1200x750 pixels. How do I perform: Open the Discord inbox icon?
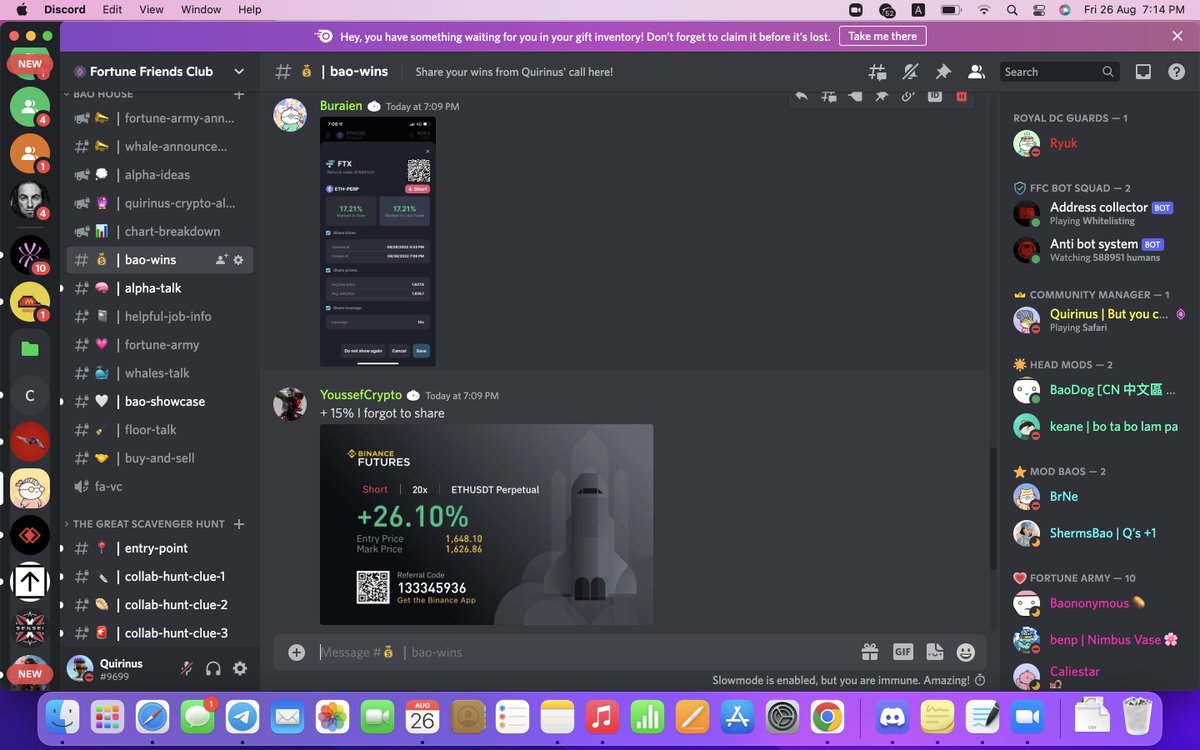click(x=1143, y=72)
